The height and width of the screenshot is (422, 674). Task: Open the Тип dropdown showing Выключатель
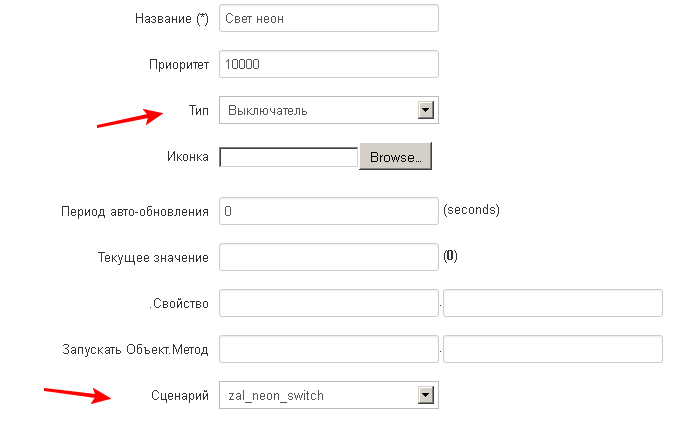(329, 110)
